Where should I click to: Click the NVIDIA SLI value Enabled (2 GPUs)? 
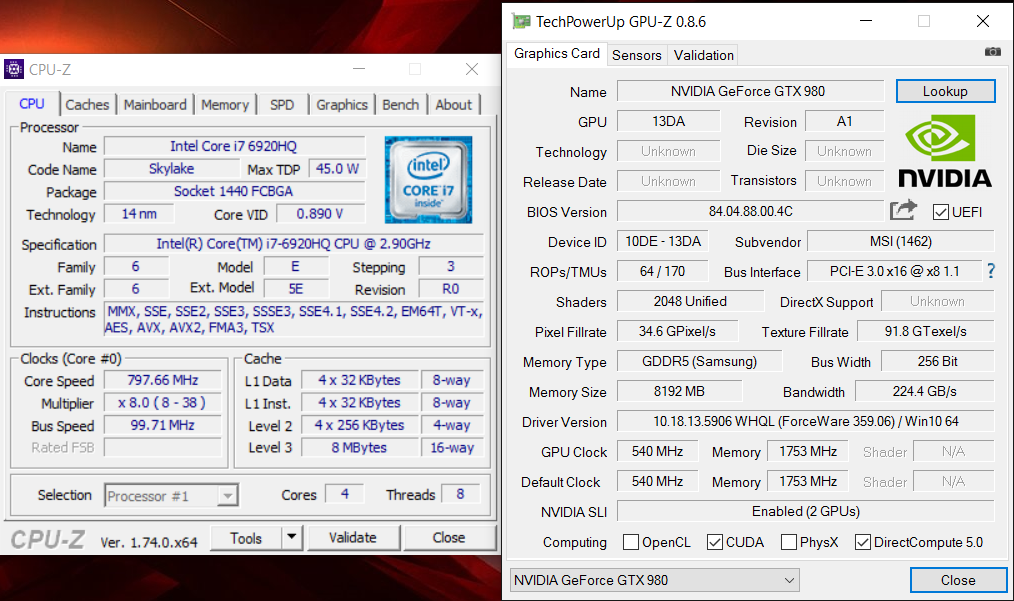(806, 512)
